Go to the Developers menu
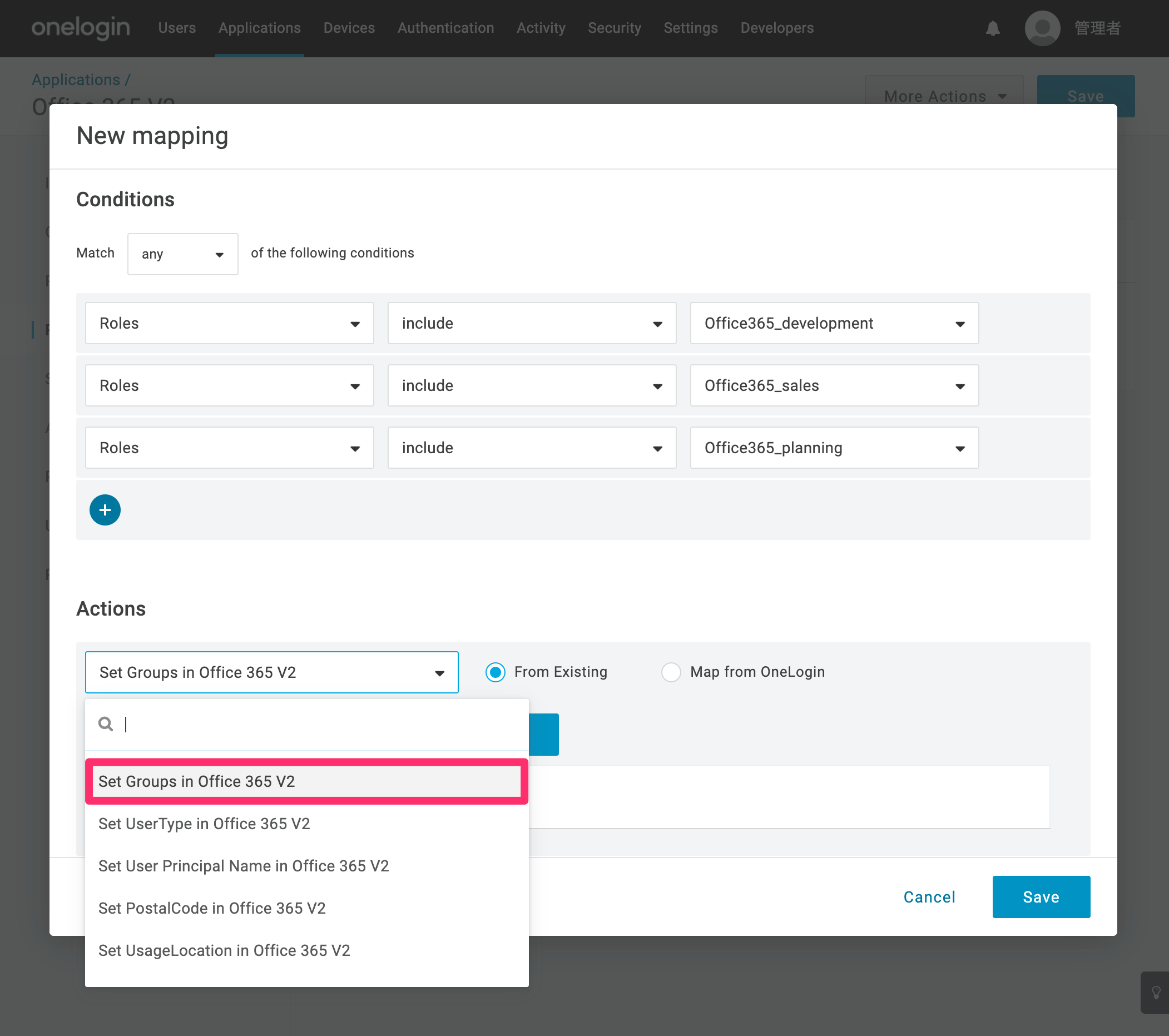 (x=777, y=28)
